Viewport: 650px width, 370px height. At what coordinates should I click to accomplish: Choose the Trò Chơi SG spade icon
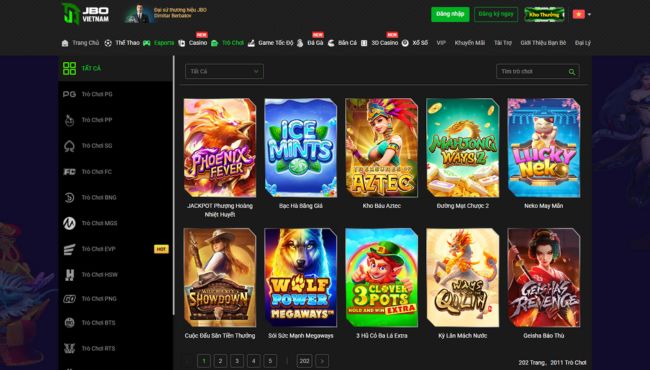[x=69, y=146]
